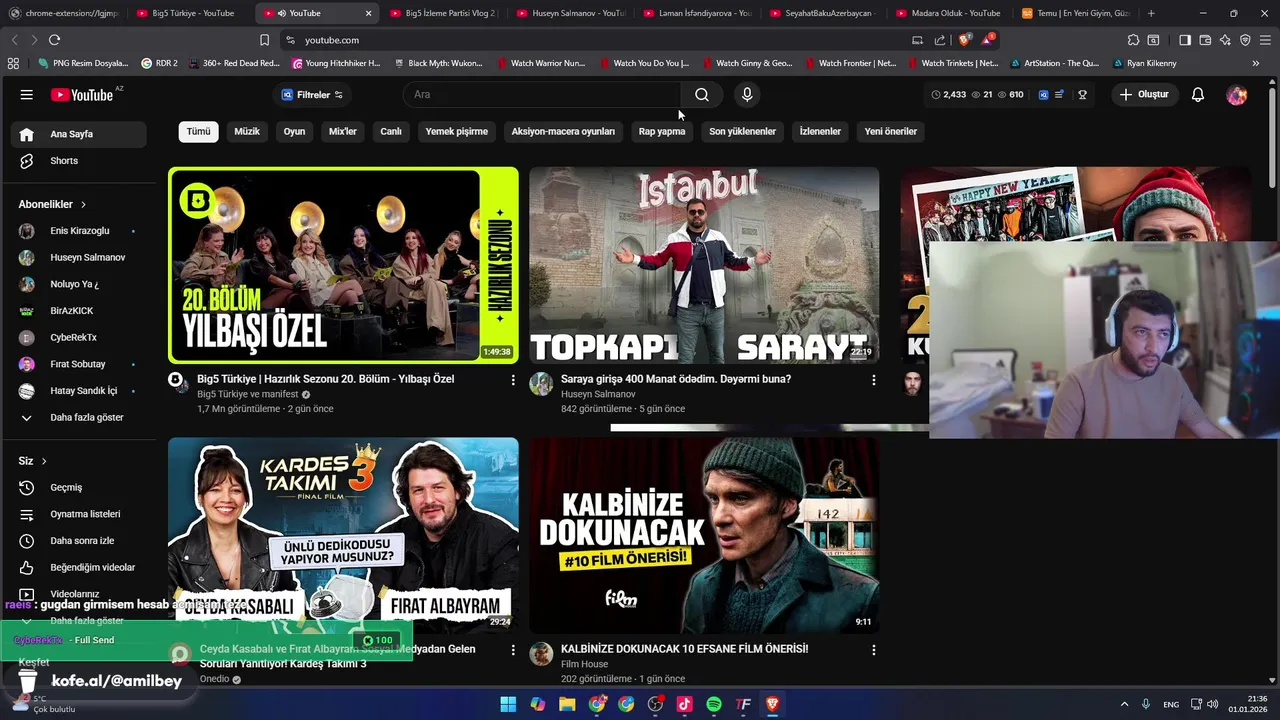This screenshot has height=720, width=1280.
Task: Open File Explorer from the taskbar
Action: pos(567,704)
